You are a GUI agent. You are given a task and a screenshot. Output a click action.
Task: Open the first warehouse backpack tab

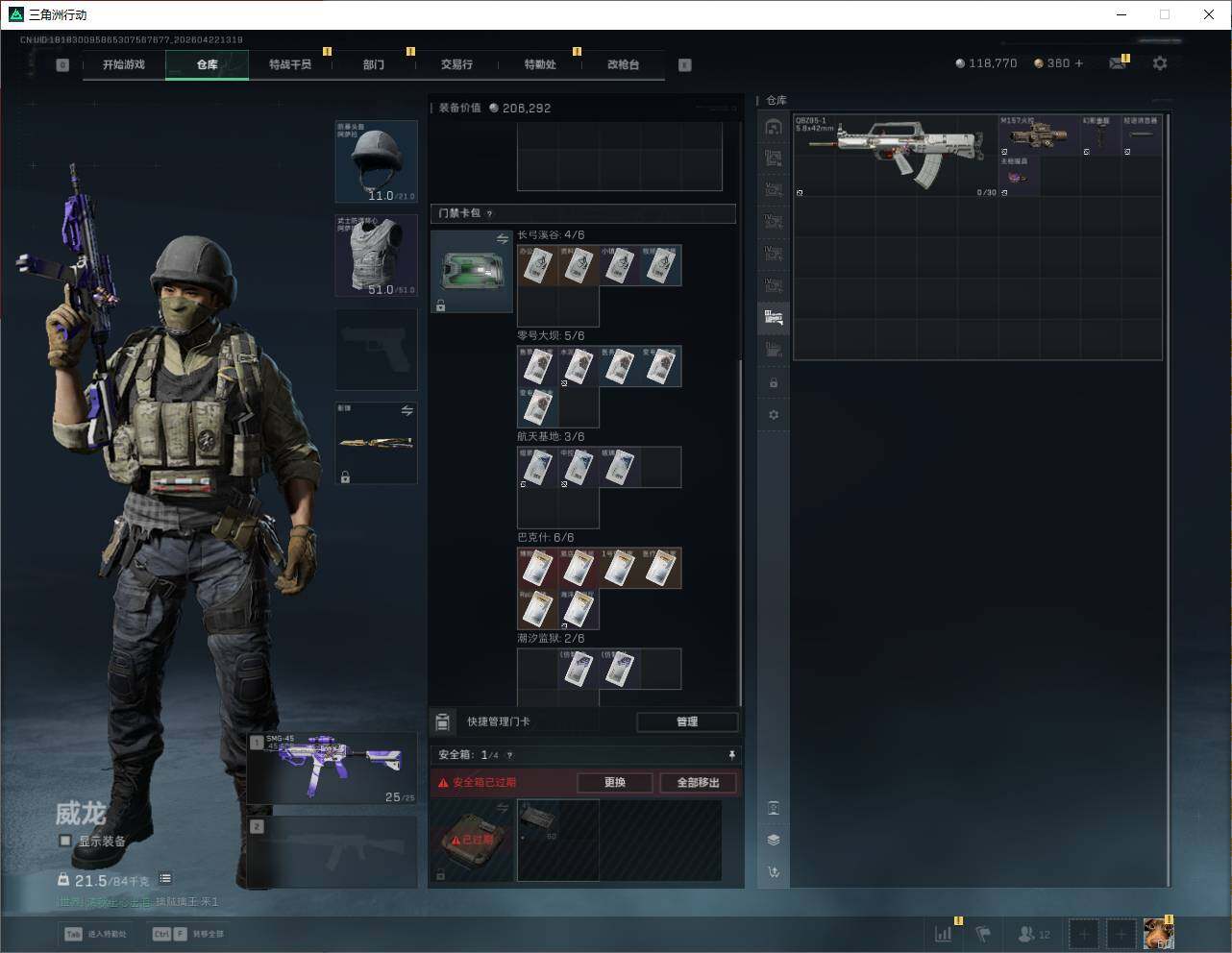774,127
